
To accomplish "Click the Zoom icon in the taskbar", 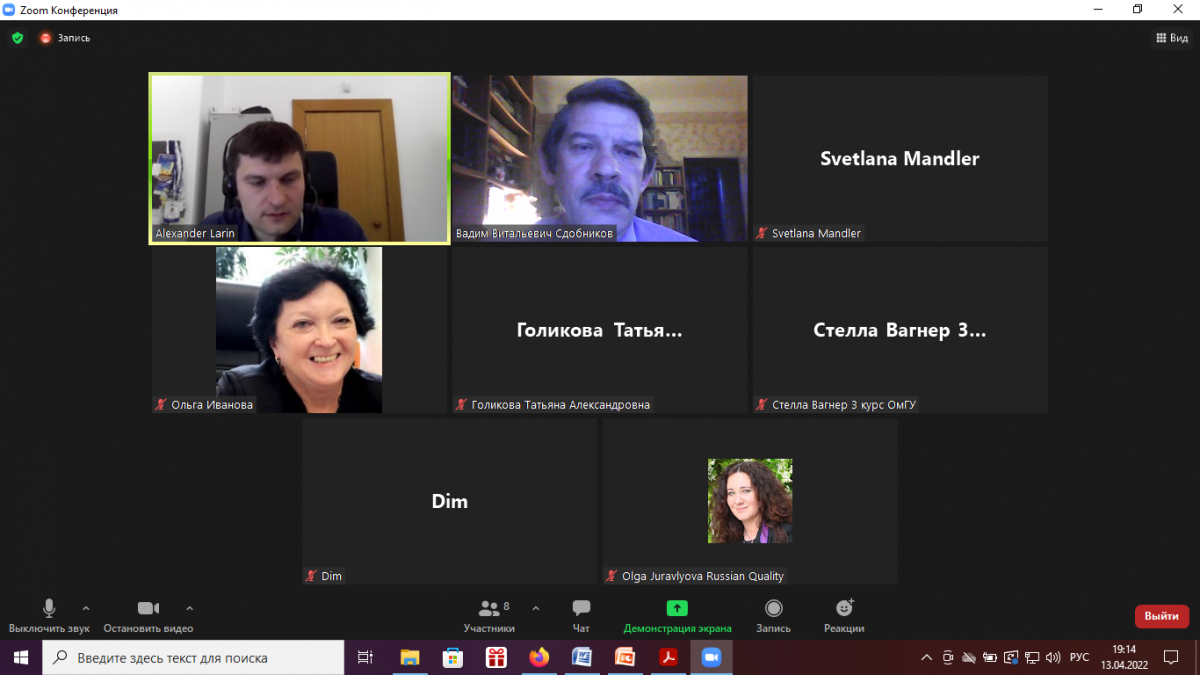I will pyautogui.click(x=711, y=658).
